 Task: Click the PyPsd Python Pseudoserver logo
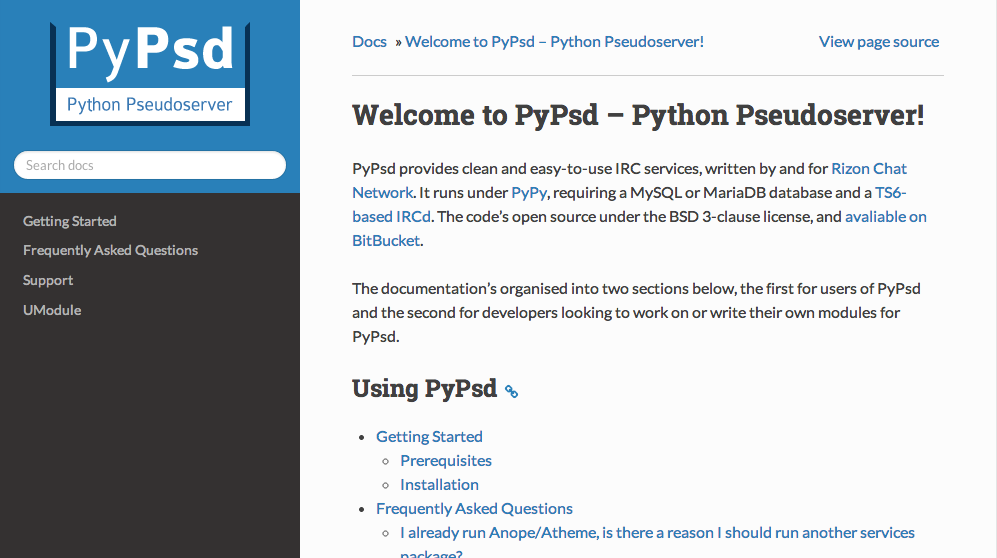coord(150,74)
